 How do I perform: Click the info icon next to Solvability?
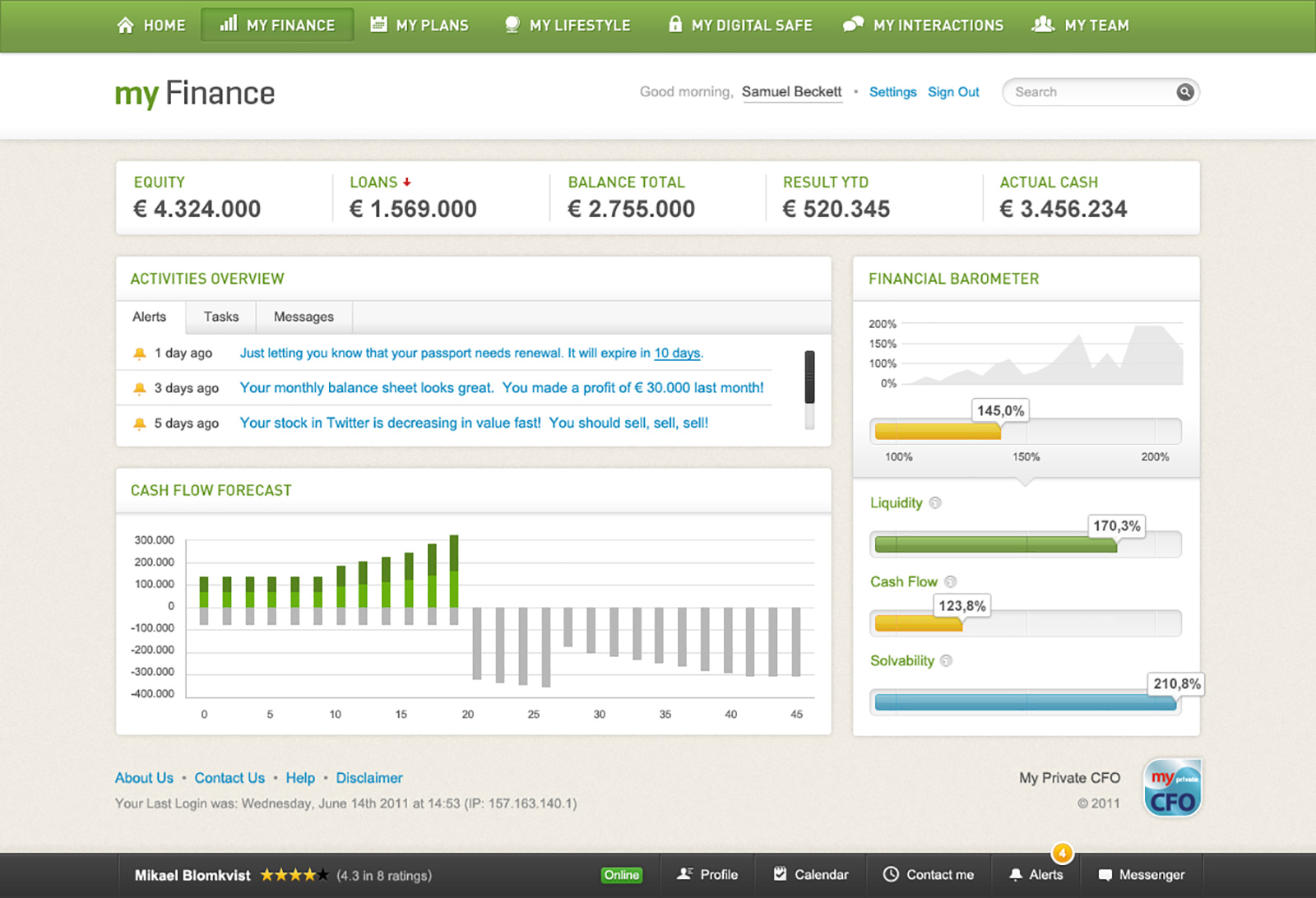(946, 660)
